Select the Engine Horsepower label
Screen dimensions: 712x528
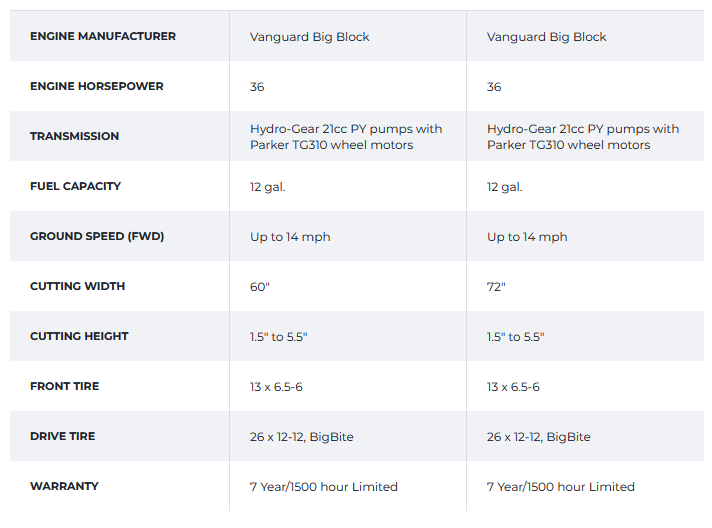(96, 86)
